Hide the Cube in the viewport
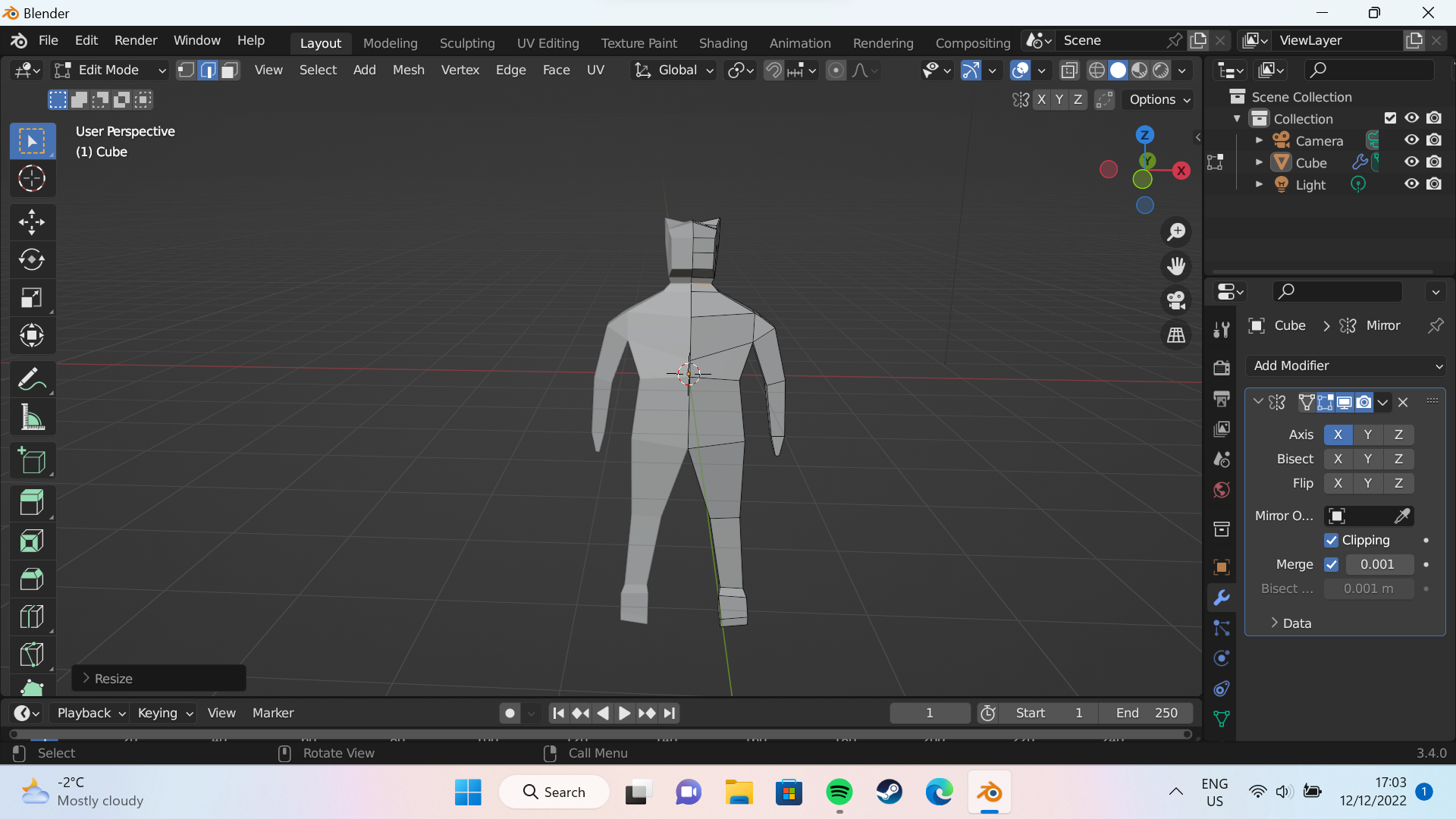Image resolution: width=1456 pixels, height=819 pixels. click(1411, 162)
